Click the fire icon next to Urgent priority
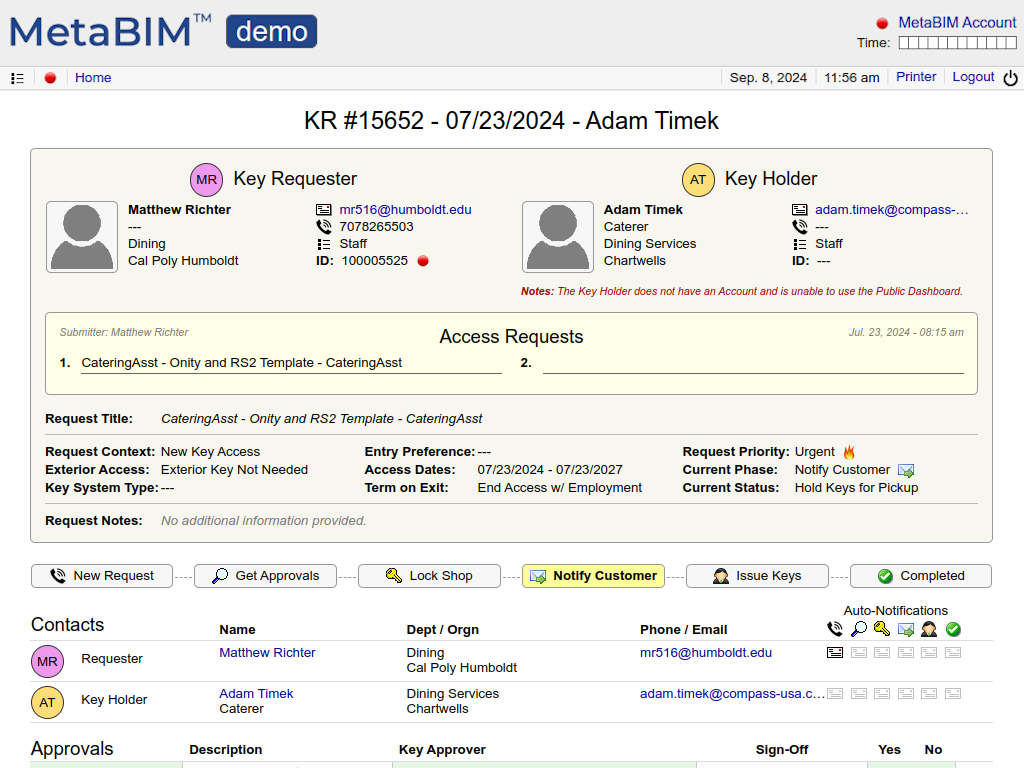Viewport: 1024px width, 768px height. (x=849, y=452)
